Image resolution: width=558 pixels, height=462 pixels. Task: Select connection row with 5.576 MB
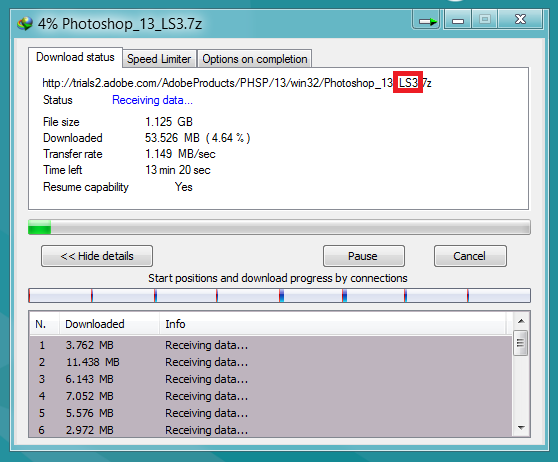[271, 413]
